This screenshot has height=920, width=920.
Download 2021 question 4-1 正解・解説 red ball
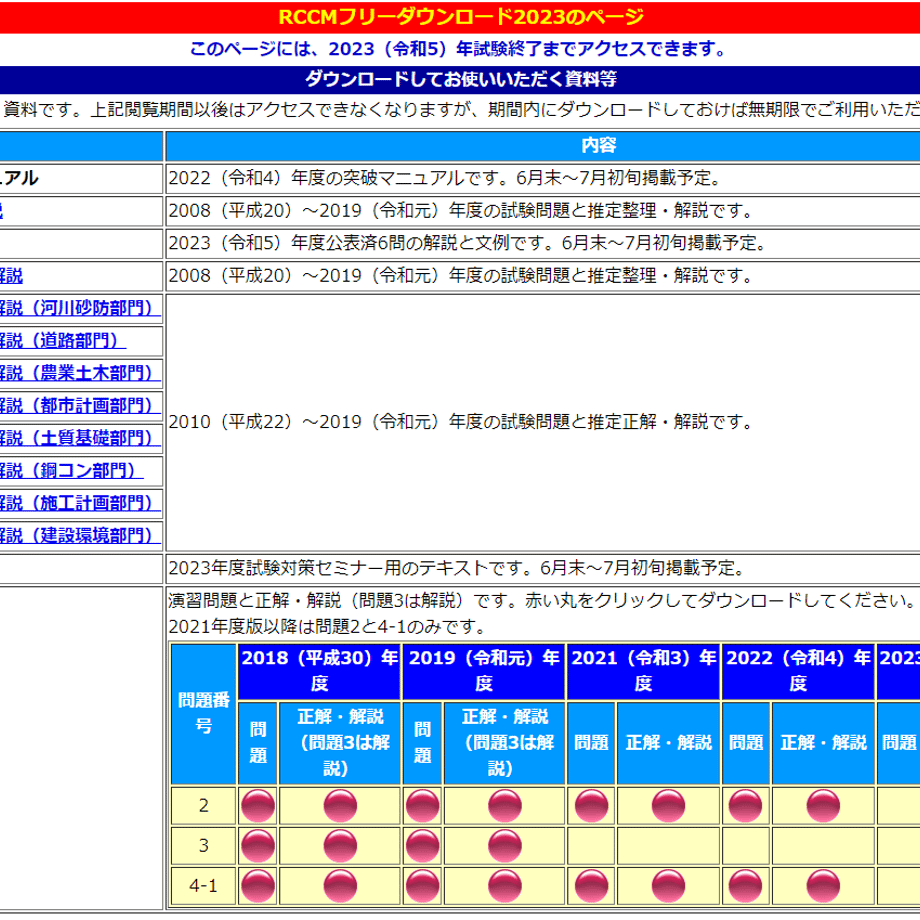[x=668, y=886]
